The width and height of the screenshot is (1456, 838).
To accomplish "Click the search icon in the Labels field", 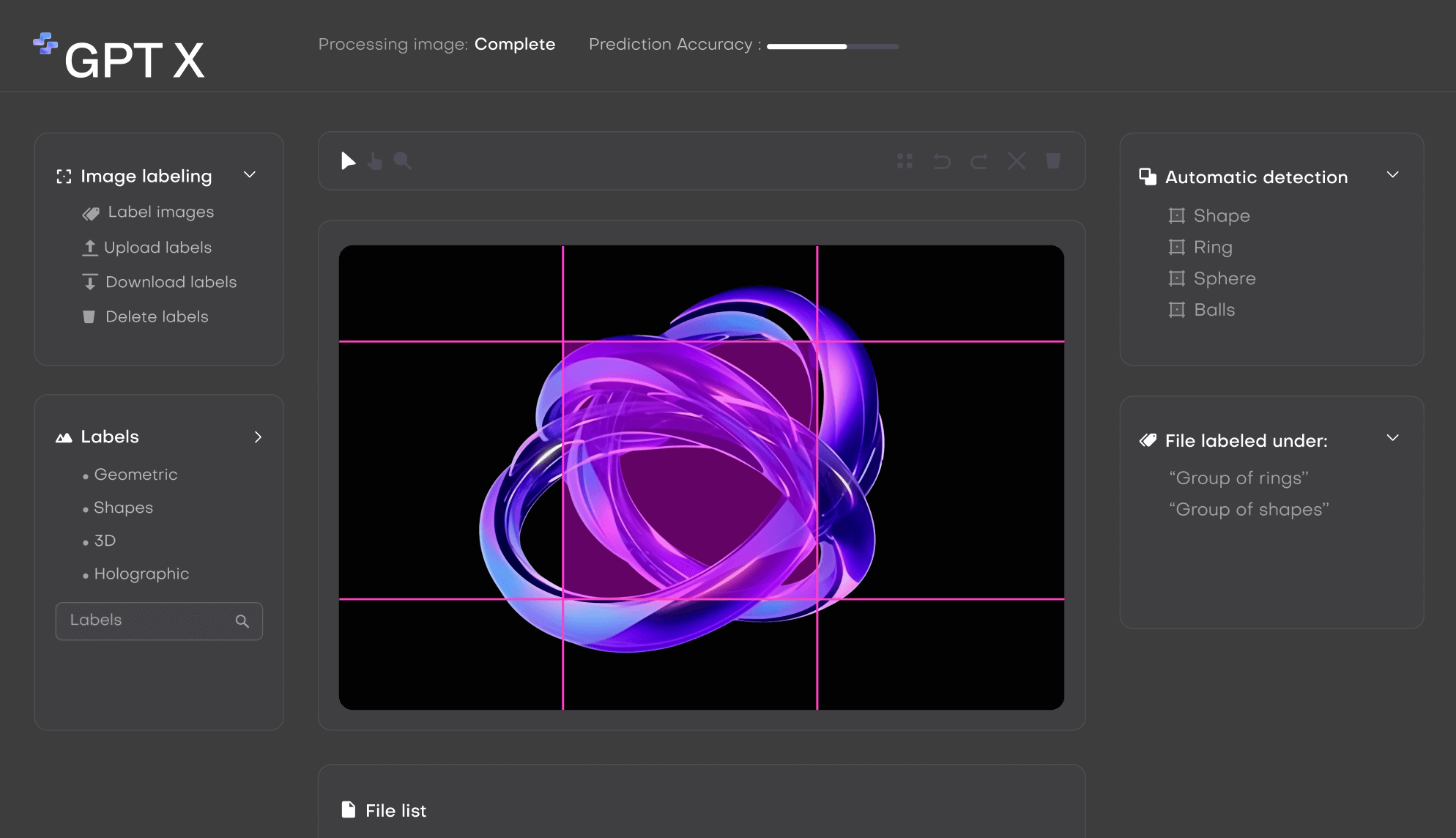I will click(x=242, y=620).
